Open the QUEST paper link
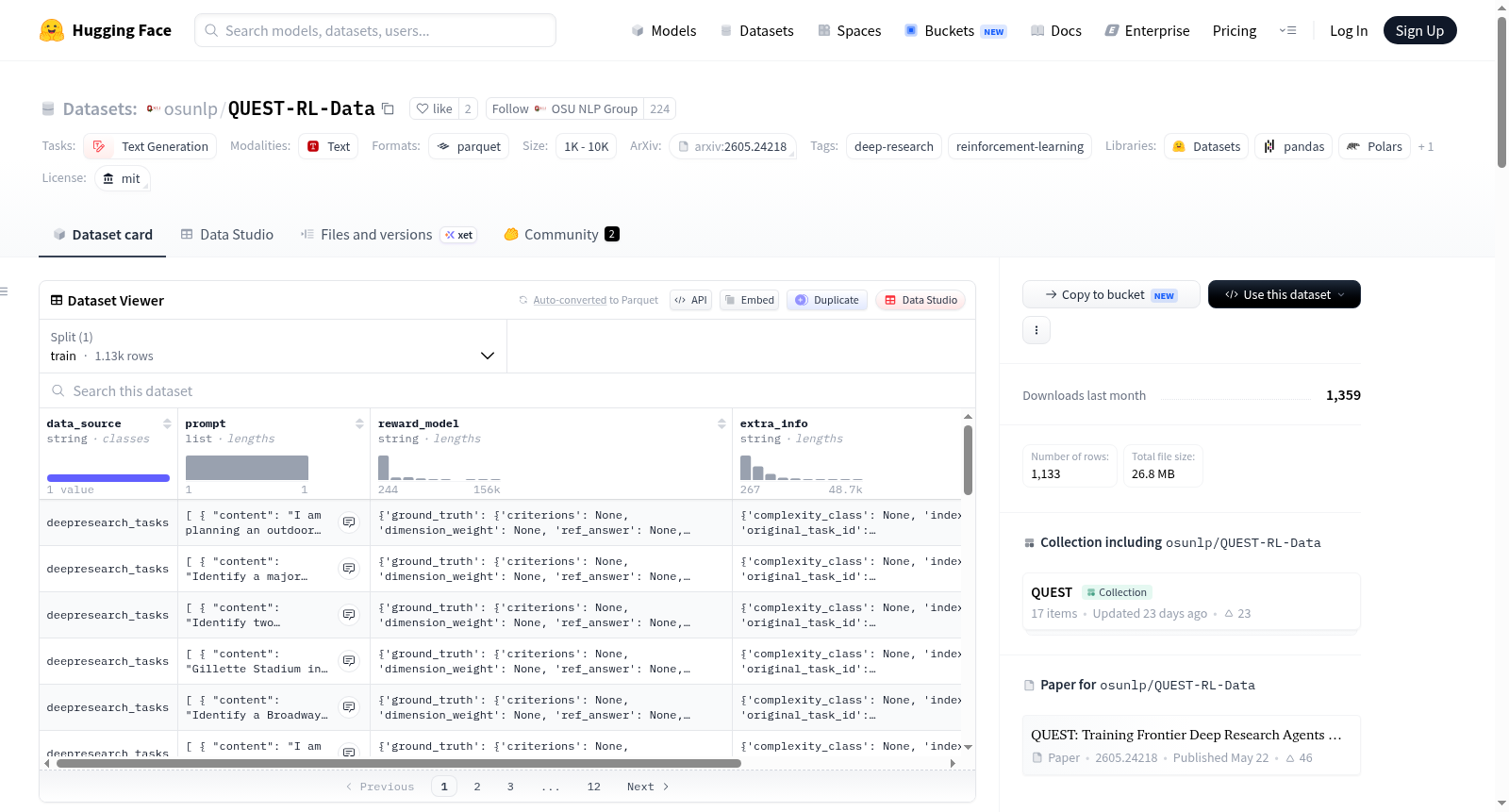Image resolution: width=1509 pixels, height=812 pixels. tap(1191, 745)
